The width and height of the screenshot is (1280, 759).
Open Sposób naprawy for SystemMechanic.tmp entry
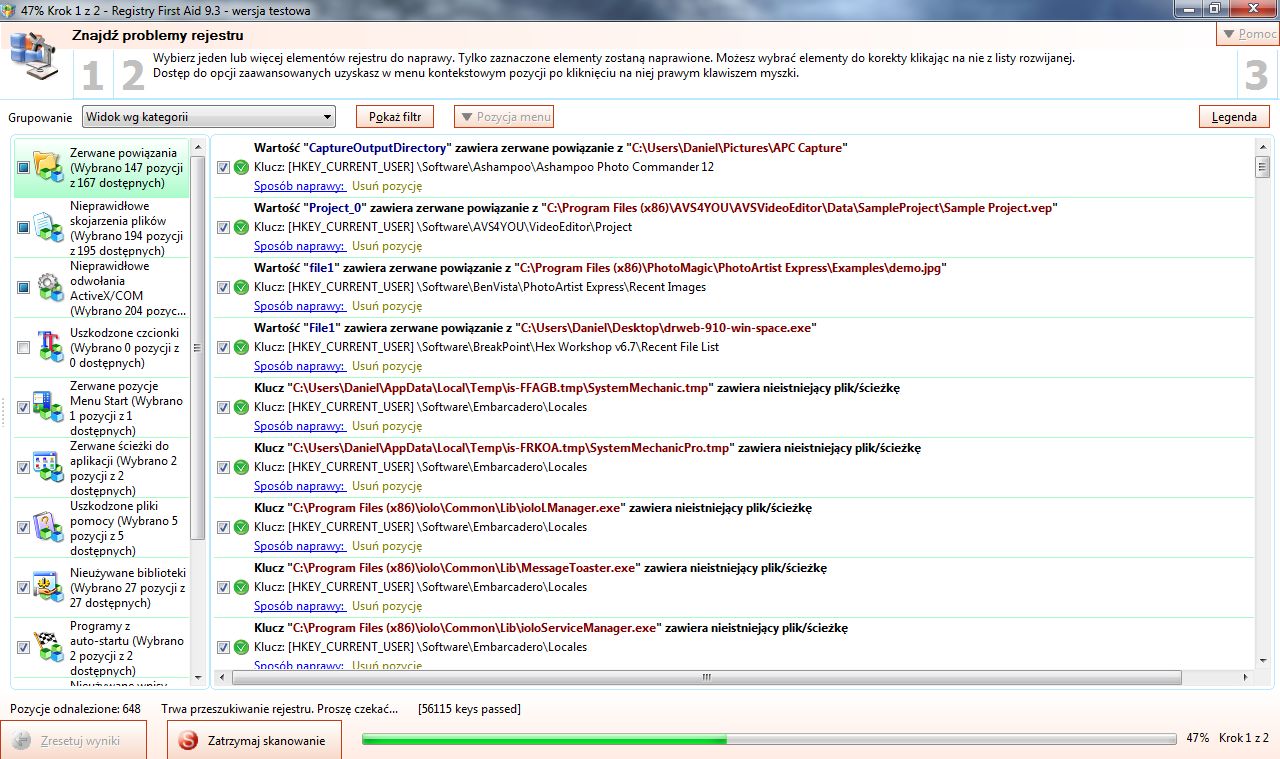click(299, 426)
